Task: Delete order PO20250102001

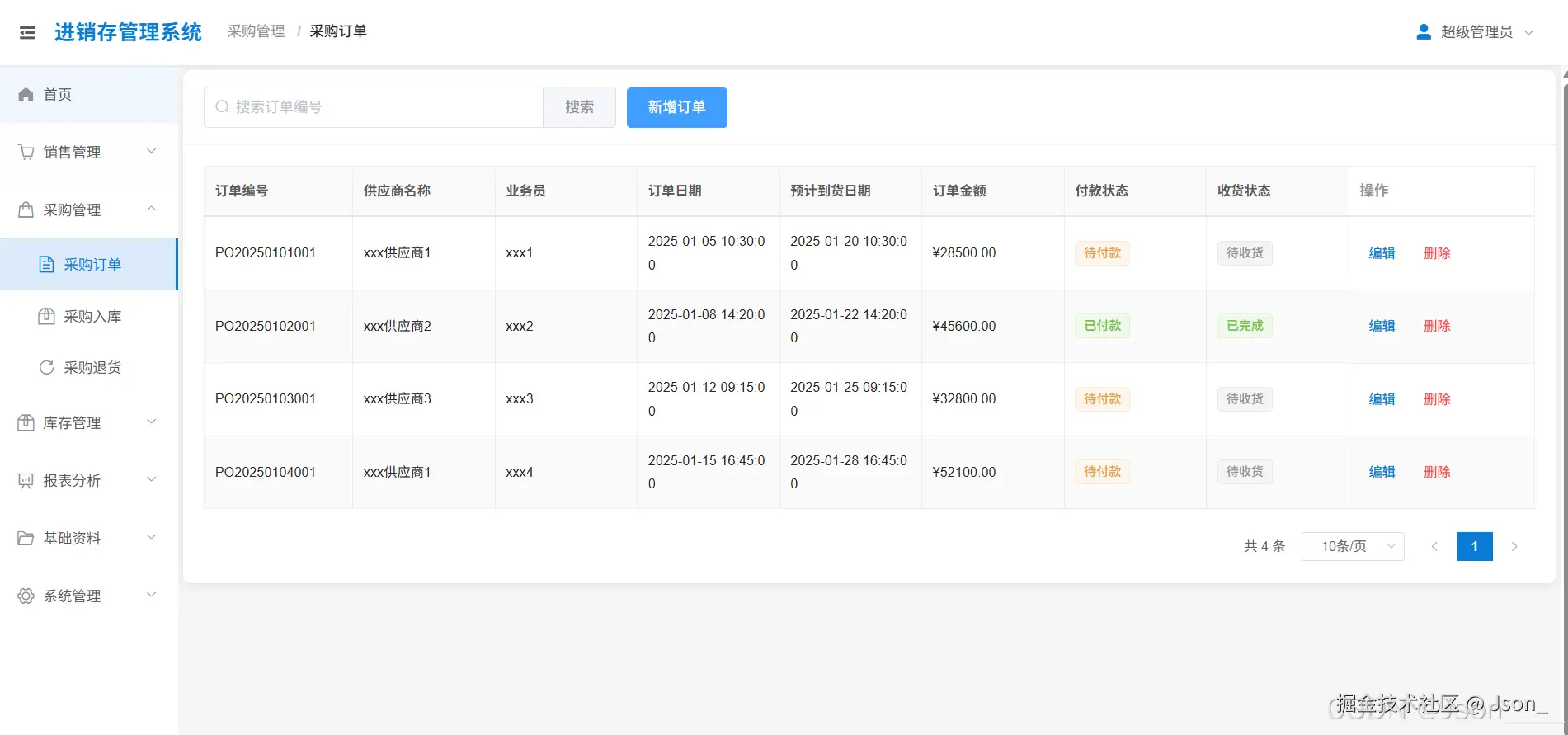Action: click(x=1437, y=326)
